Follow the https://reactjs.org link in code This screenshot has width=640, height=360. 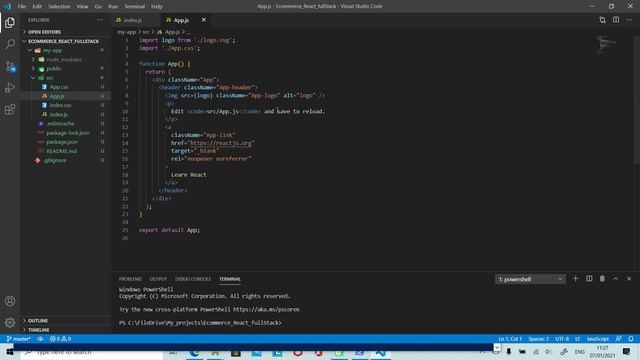(x=221, y=143)
